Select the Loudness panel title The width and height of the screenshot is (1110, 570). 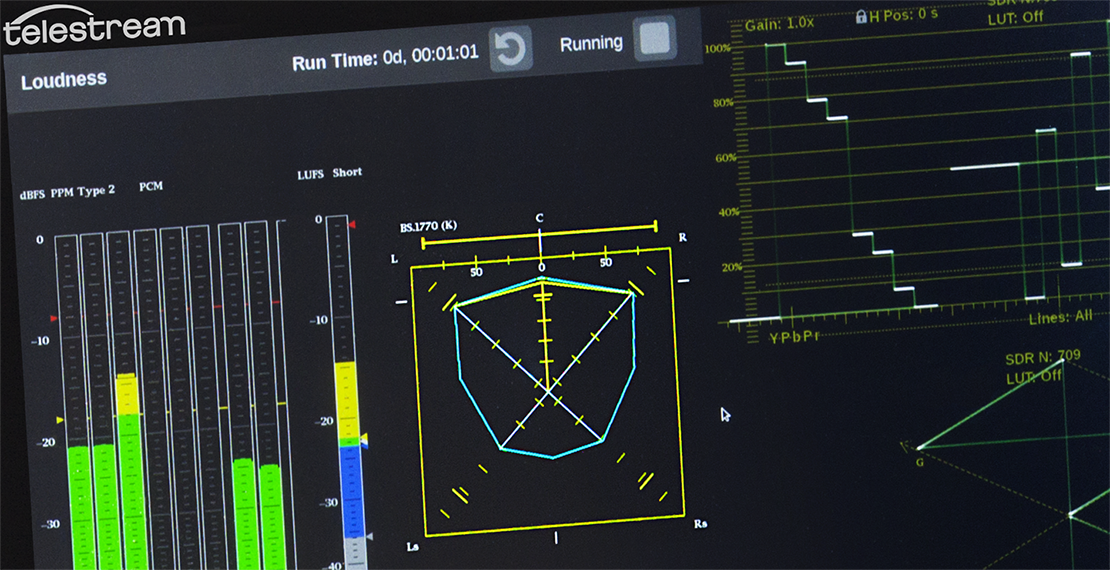tap(64, 80)
